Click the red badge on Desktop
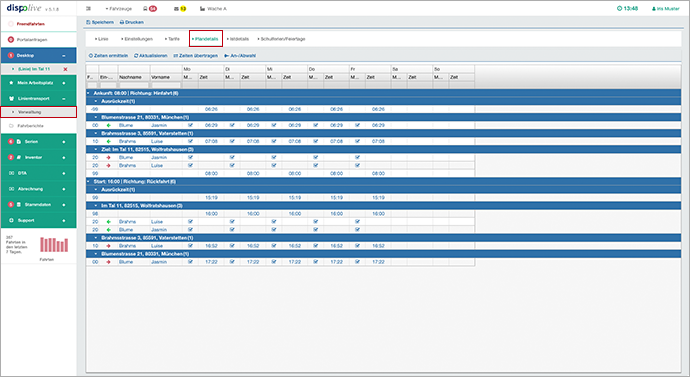This screenshot has height=377, width=690. click(11, 55)
